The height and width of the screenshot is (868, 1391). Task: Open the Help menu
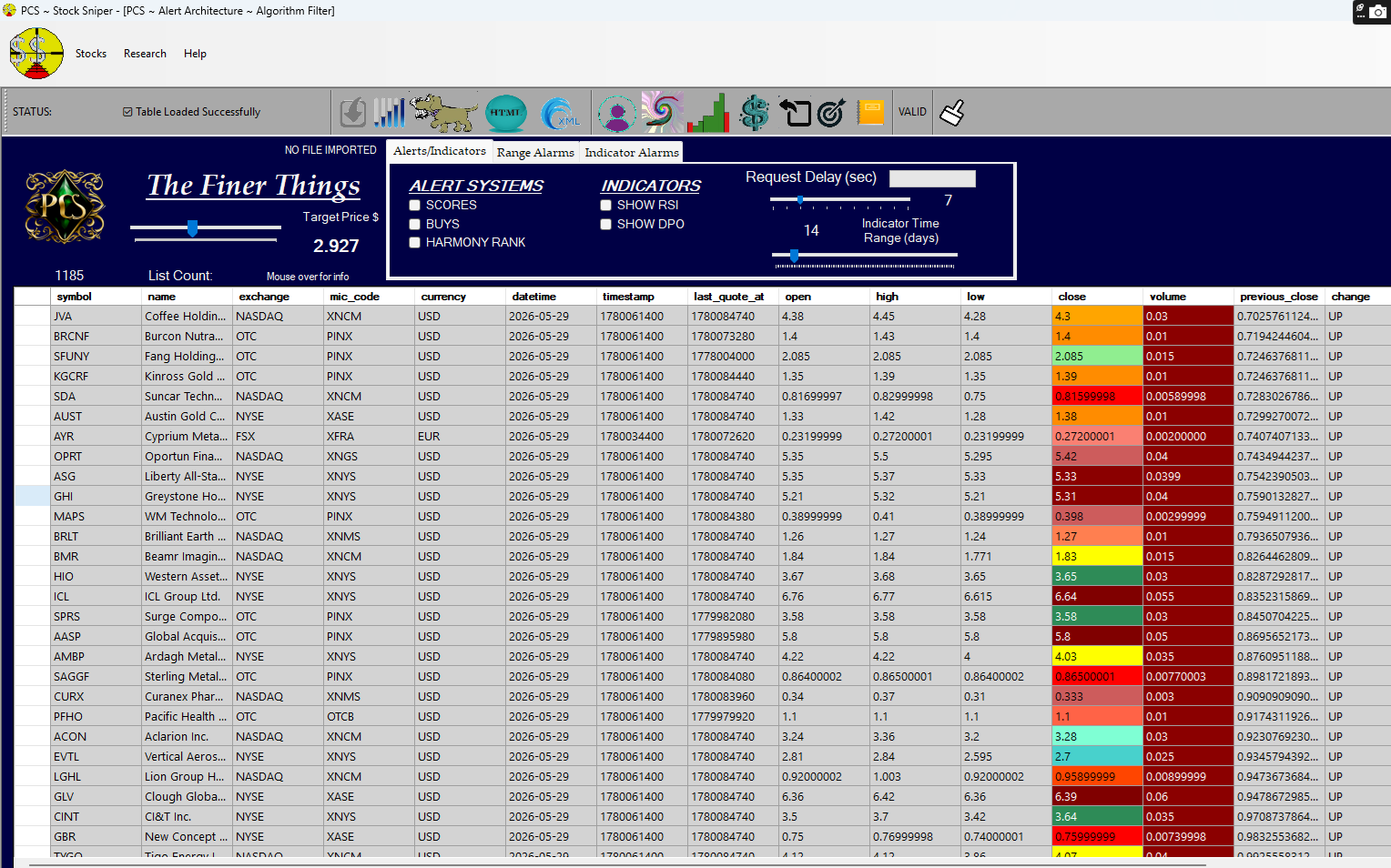pos(195,54)
